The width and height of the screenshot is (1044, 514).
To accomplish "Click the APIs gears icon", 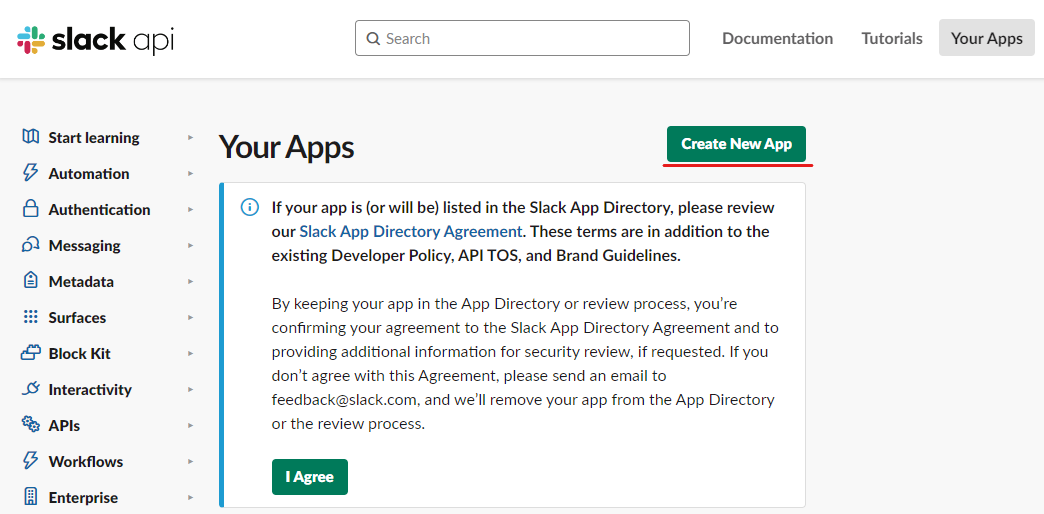I will [x=31, y=425].
